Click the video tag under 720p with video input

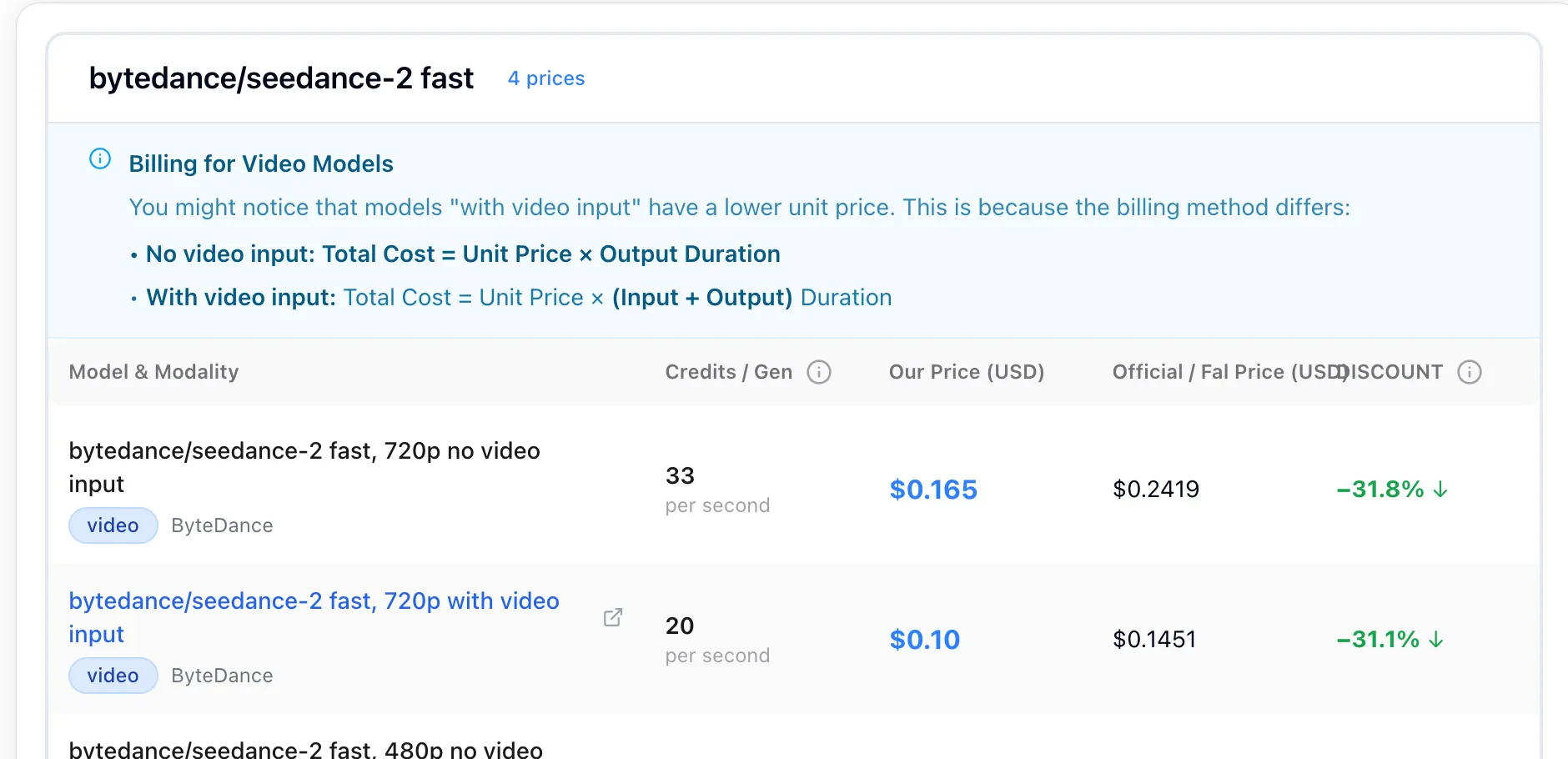click(x=113, y=676)
